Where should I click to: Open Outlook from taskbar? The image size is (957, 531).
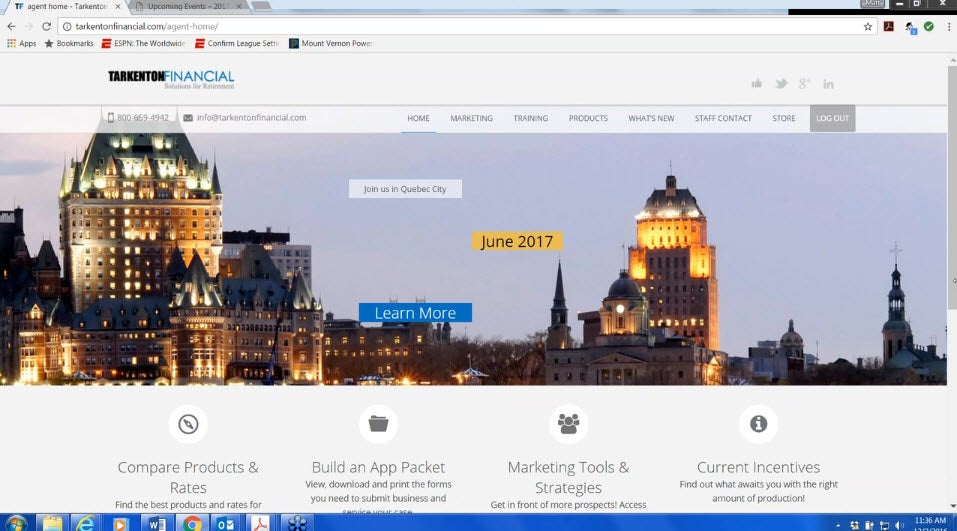226,523
